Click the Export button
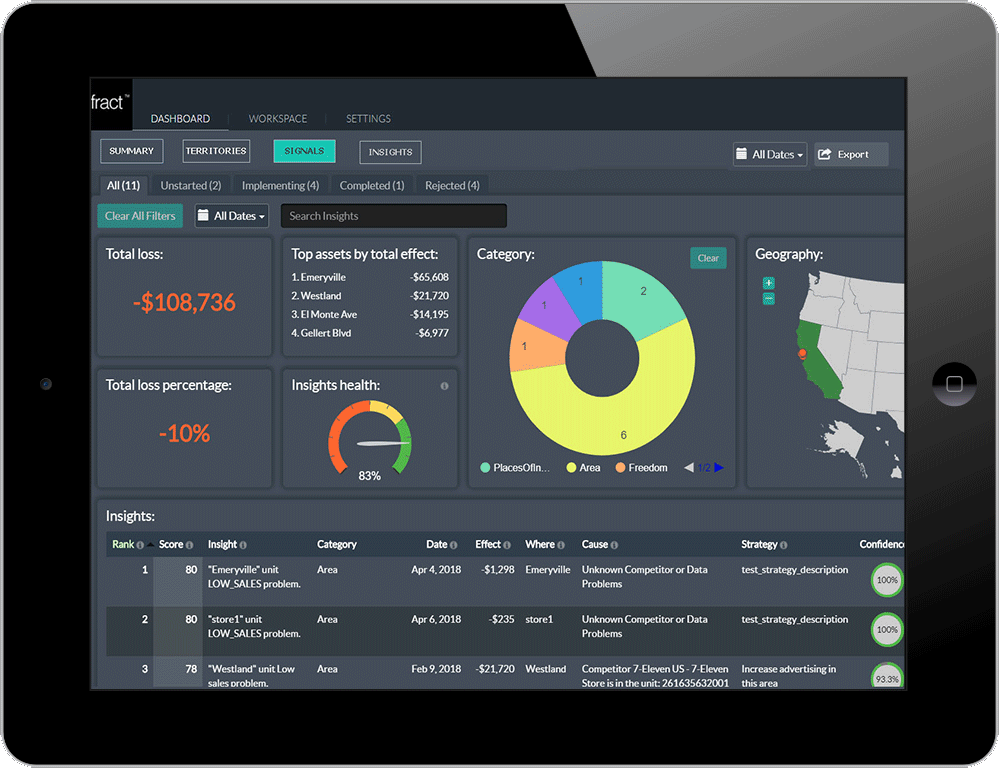 [x=850, y=155]
